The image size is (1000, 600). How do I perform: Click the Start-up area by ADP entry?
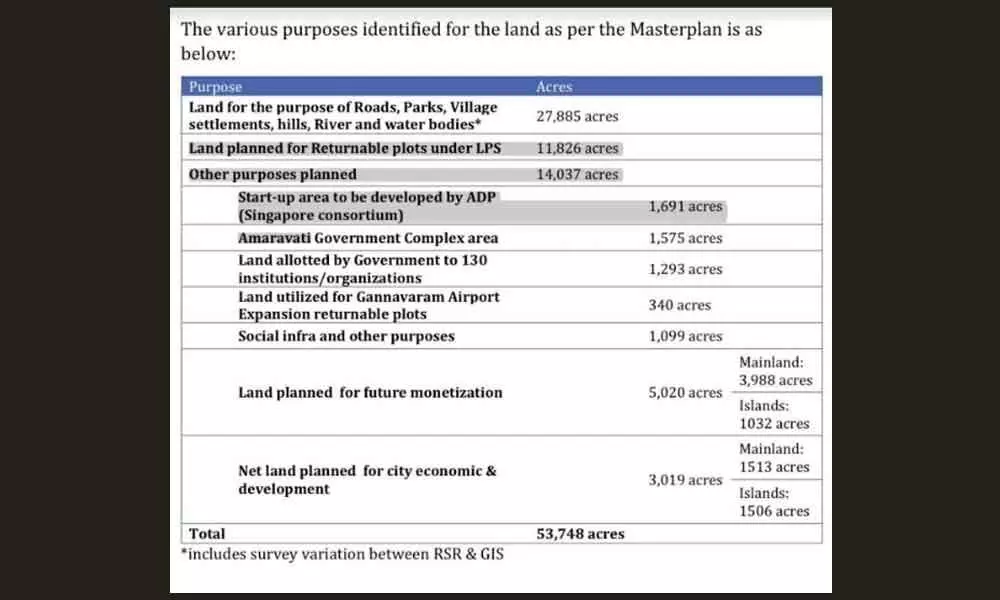click(365, 207)
